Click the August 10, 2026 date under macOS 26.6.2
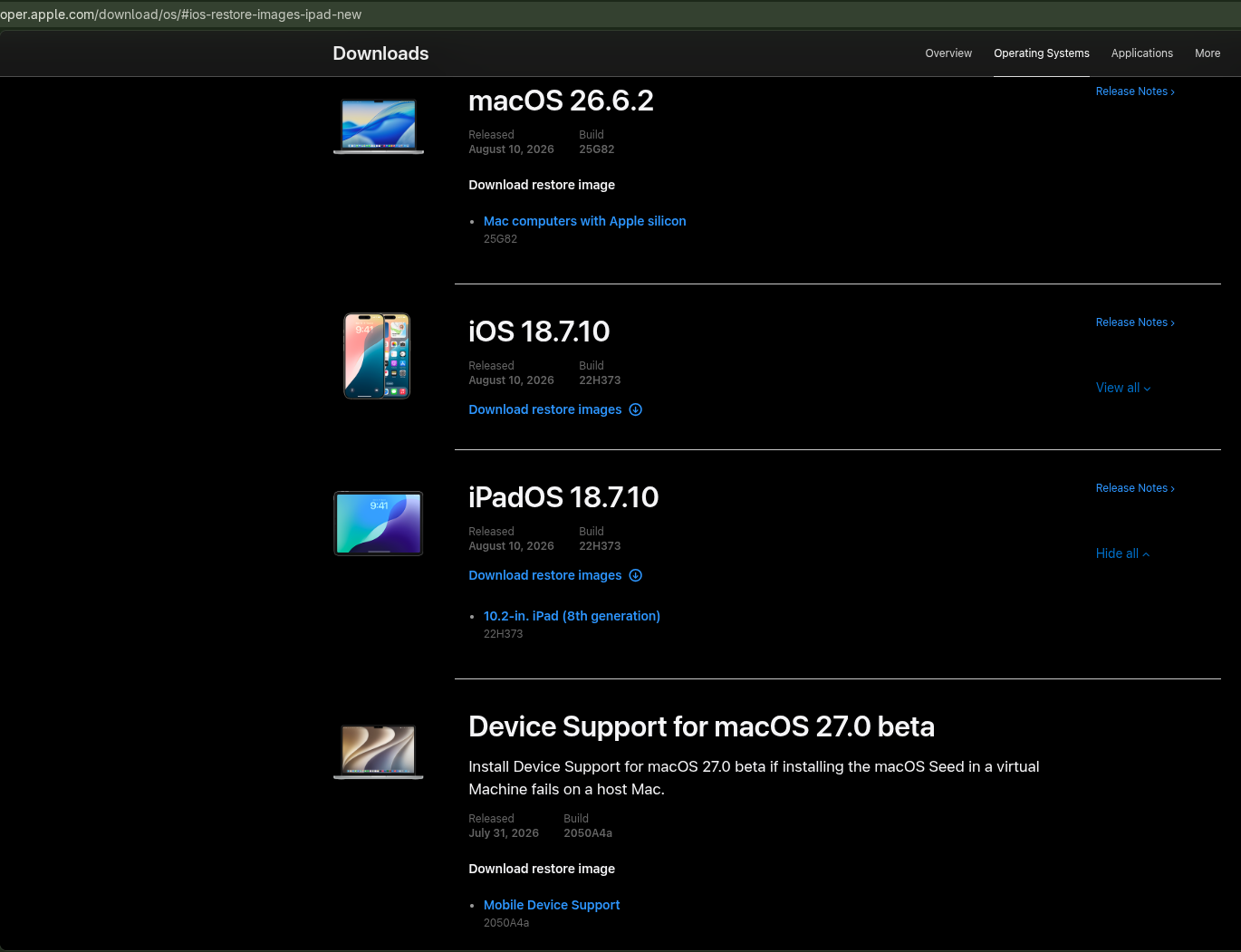Screen dimensions: 1241x952 click(x=511, y=149)
